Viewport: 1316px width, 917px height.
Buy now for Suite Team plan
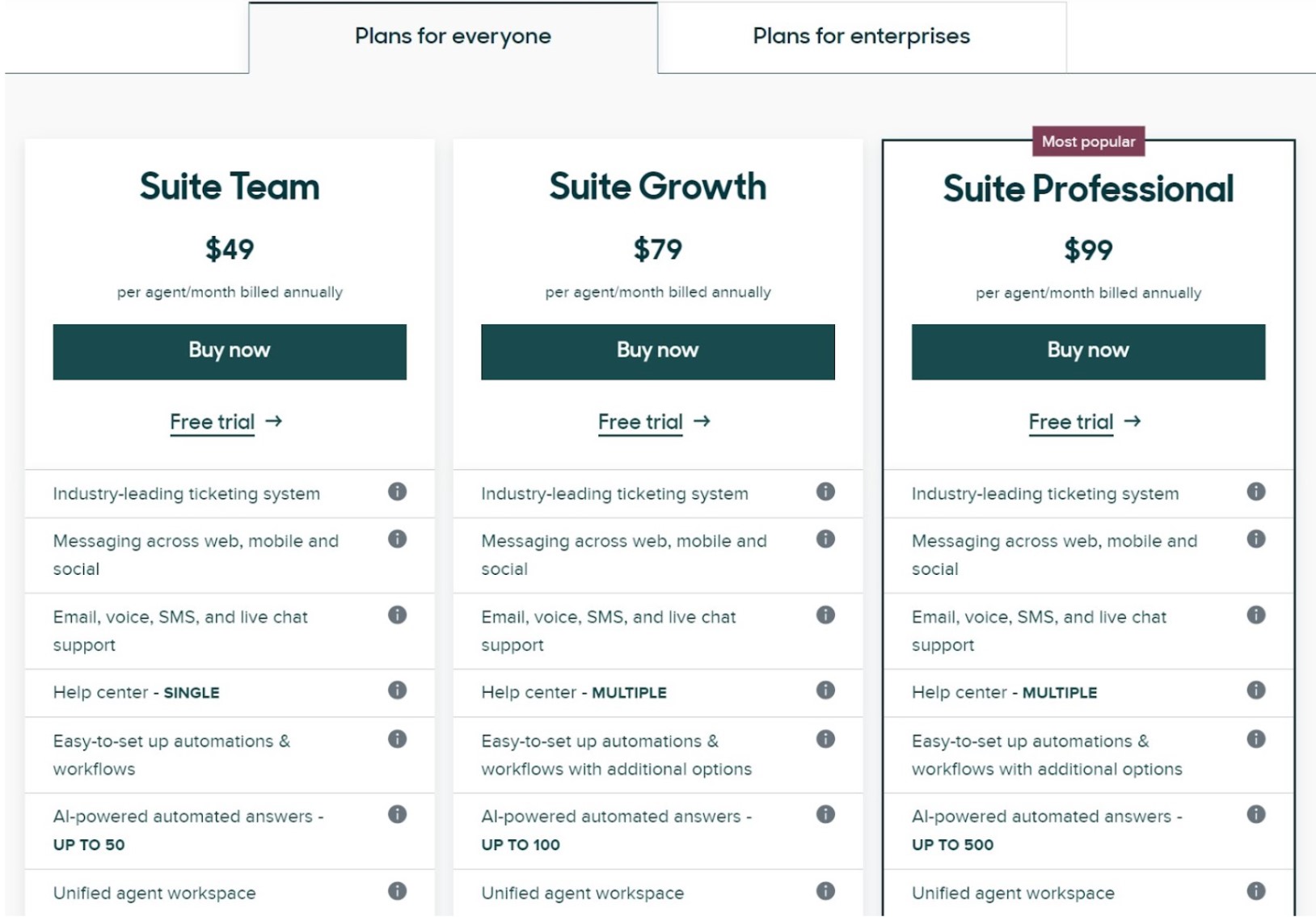pyautogui.click(x=230, y=352)
